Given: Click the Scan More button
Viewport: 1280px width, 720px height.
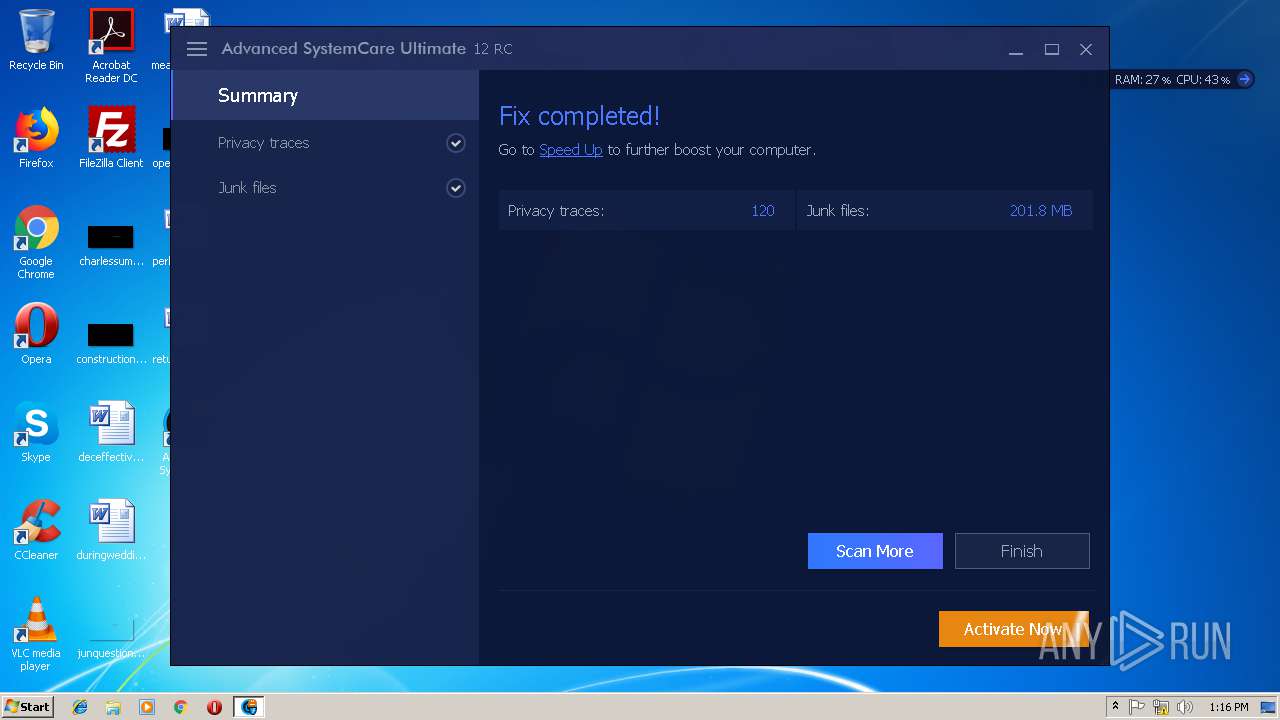Looking at the screenshot, I should [875, 551].
